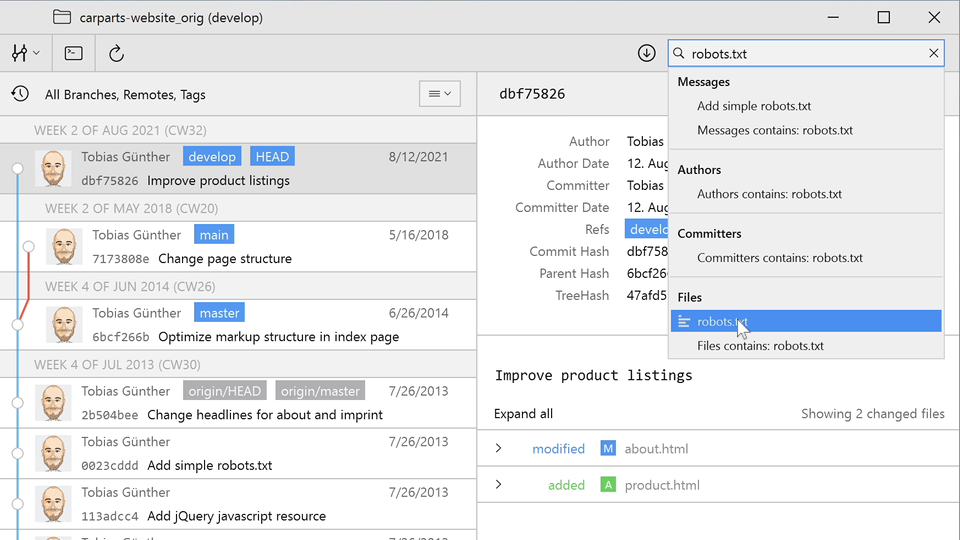Select 'Authors contains: robots.txt' suggestion
Image resolution: width=960 pixels, height=540 pixels.
click(x=769, y=194)
